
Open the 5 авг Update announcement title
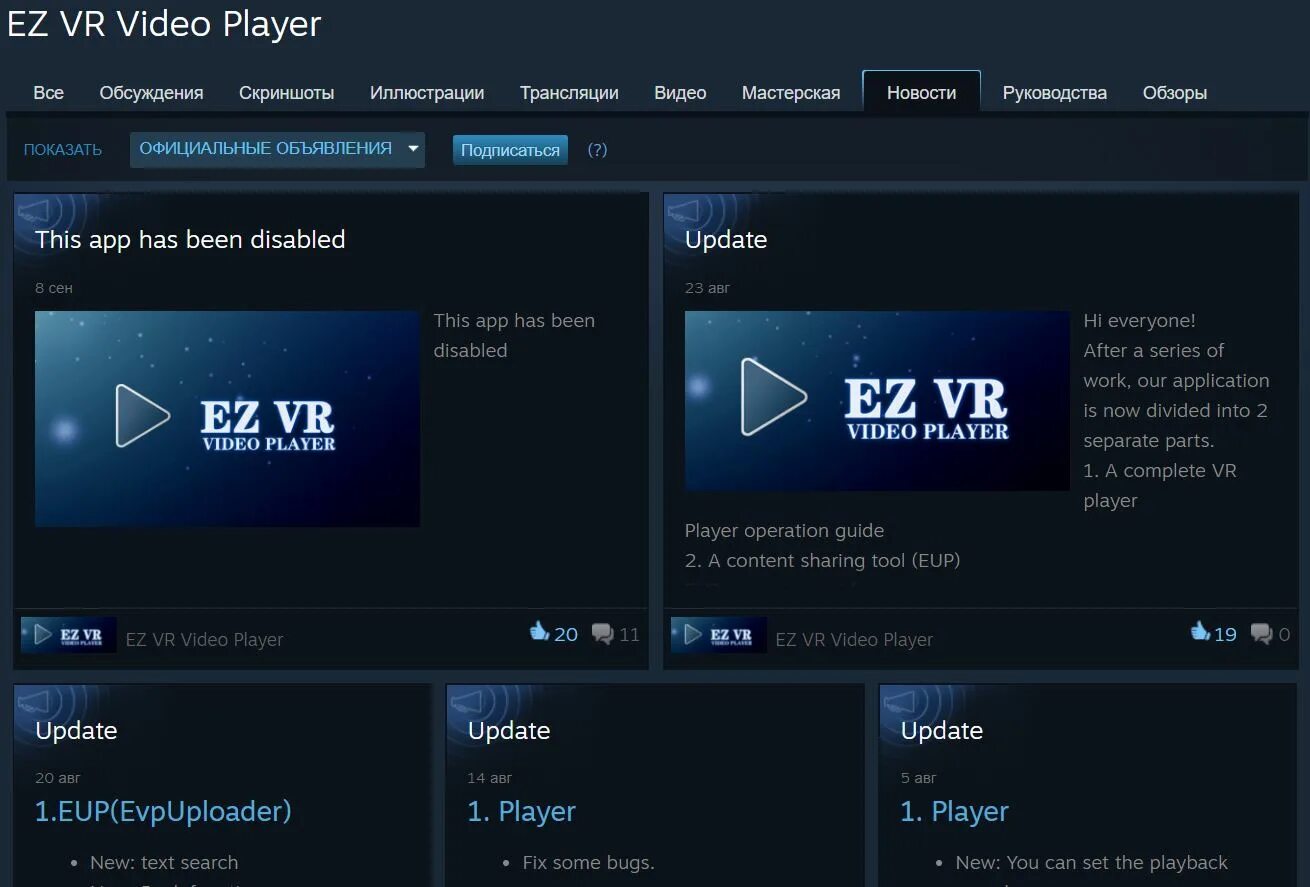[942, 730]
